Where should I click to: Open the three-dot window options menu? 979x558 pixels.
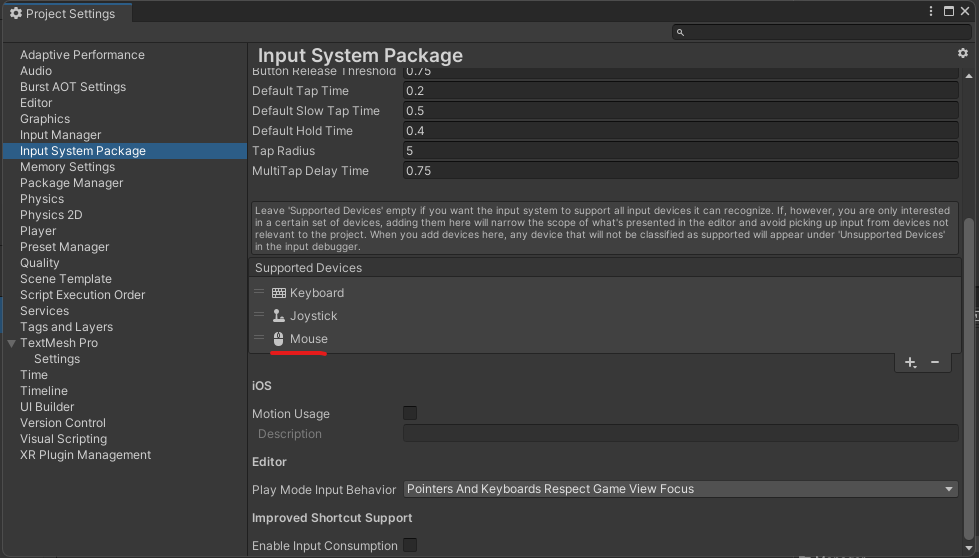[x=931, y=11]
